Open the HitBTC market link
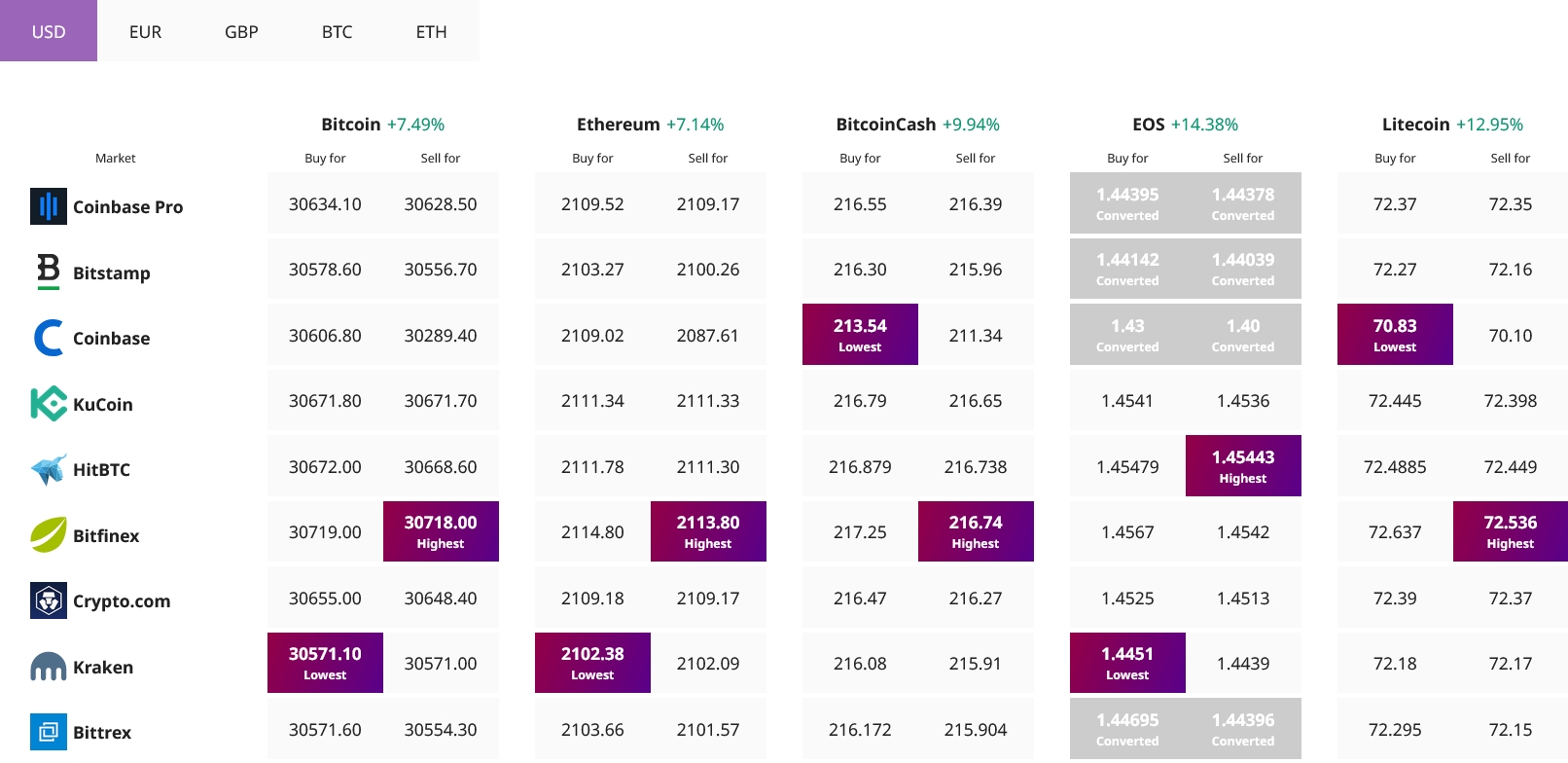 [x=101, y=470]
